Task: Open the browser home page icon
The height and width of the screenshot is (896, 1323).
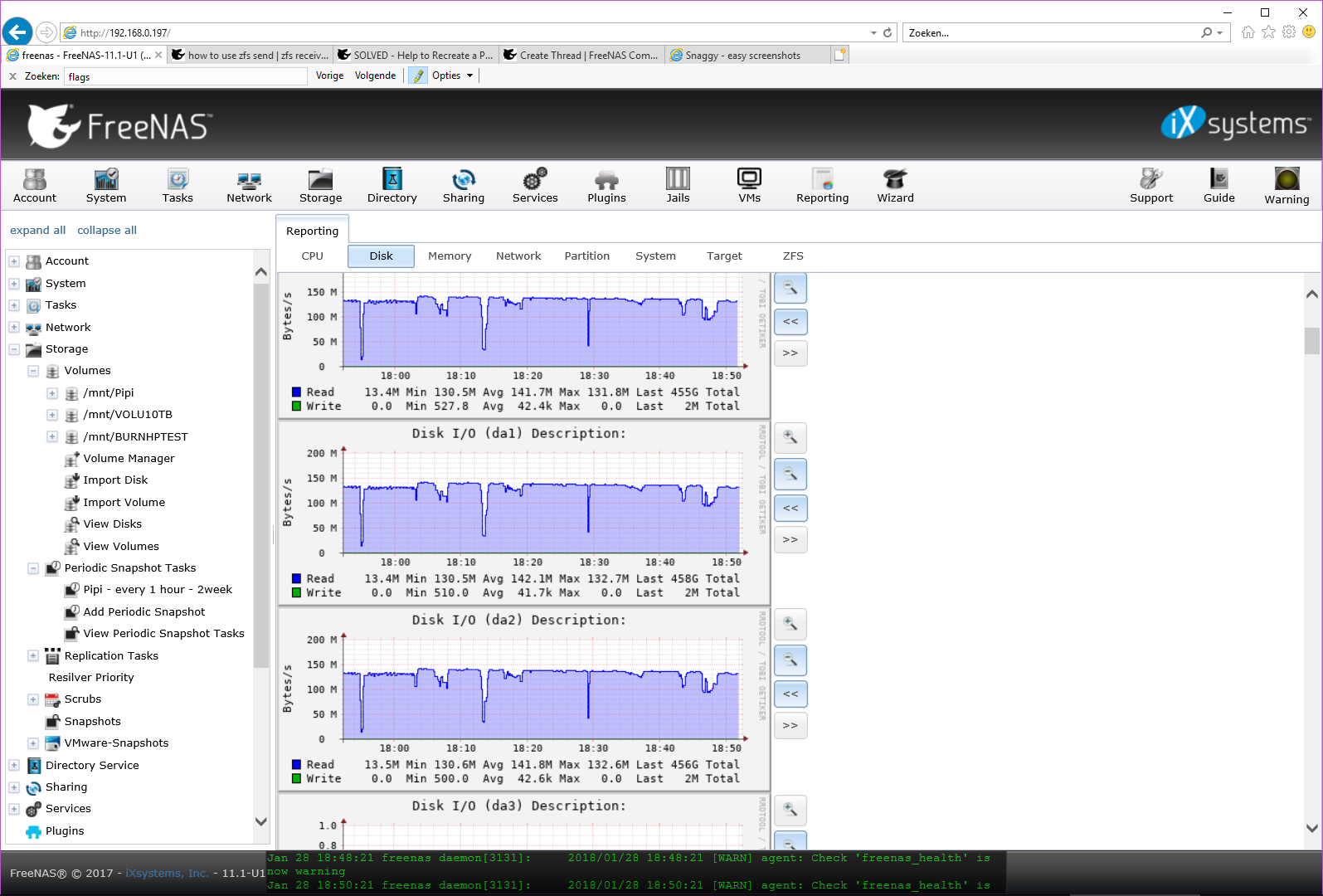Action: 1248,32
